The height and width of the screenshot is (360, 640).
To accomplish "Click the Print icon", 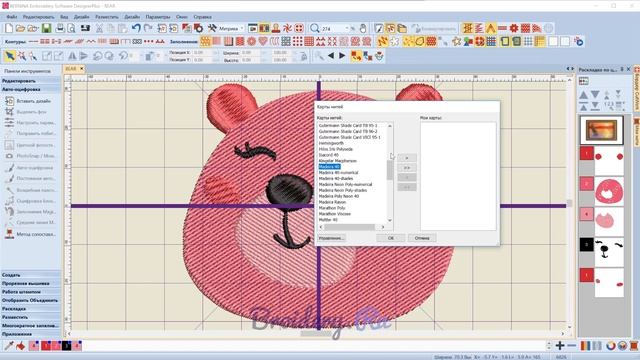I will pyautogui.click(x=60, y=28).
